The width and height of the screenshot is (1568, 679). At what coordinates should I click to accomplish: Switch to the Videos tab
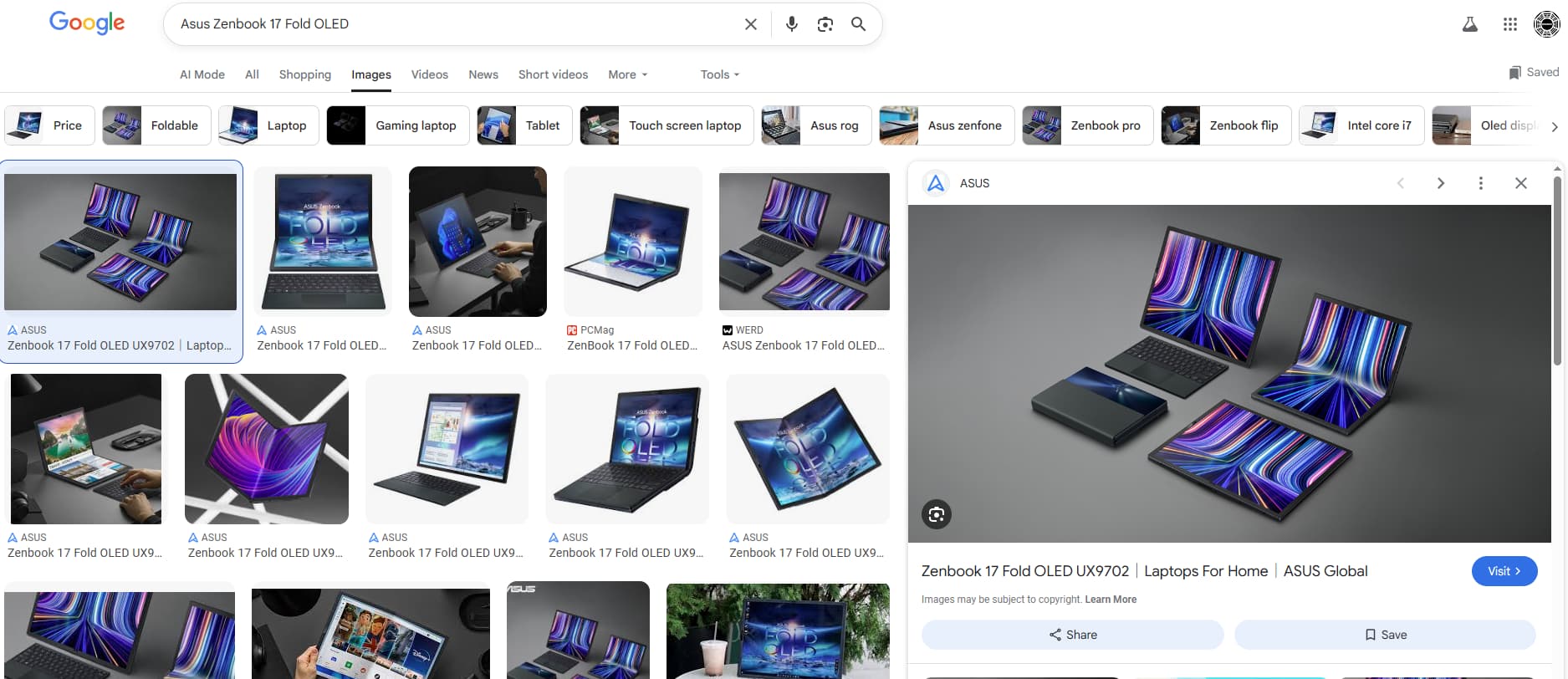pos(430,74)
